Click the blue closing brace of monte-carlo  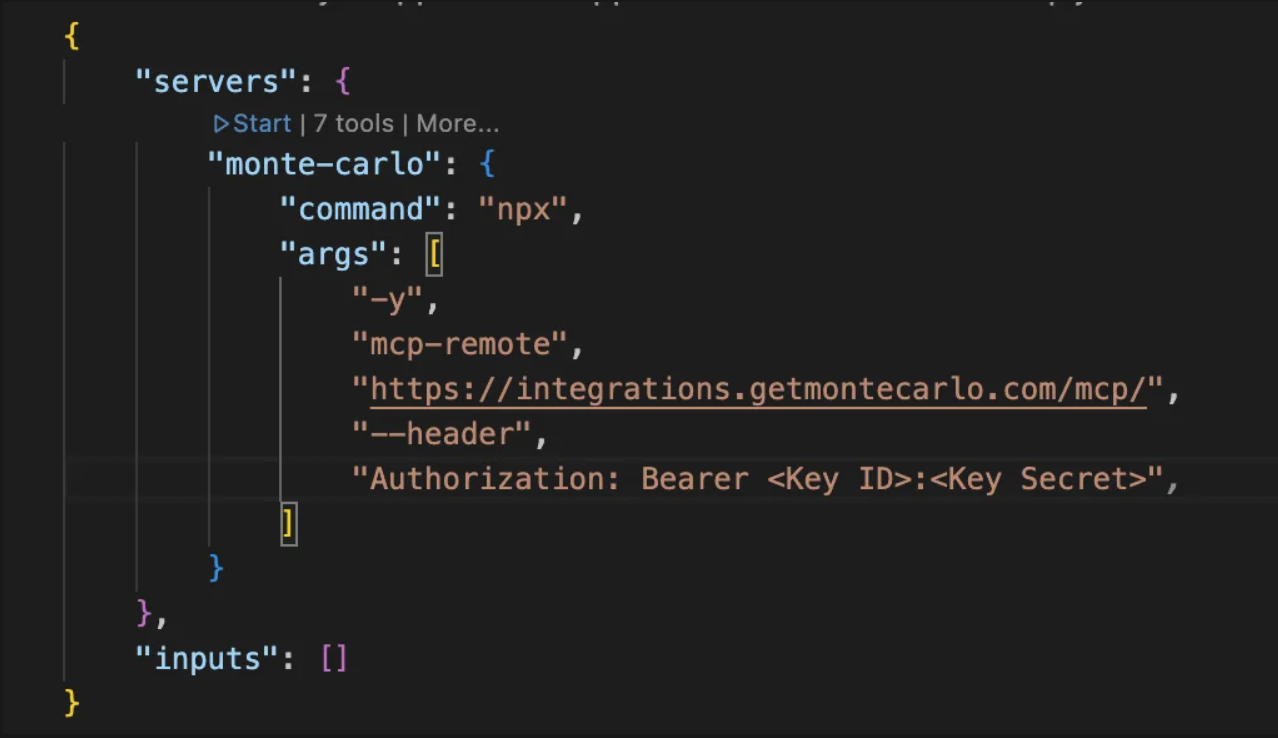216,568
